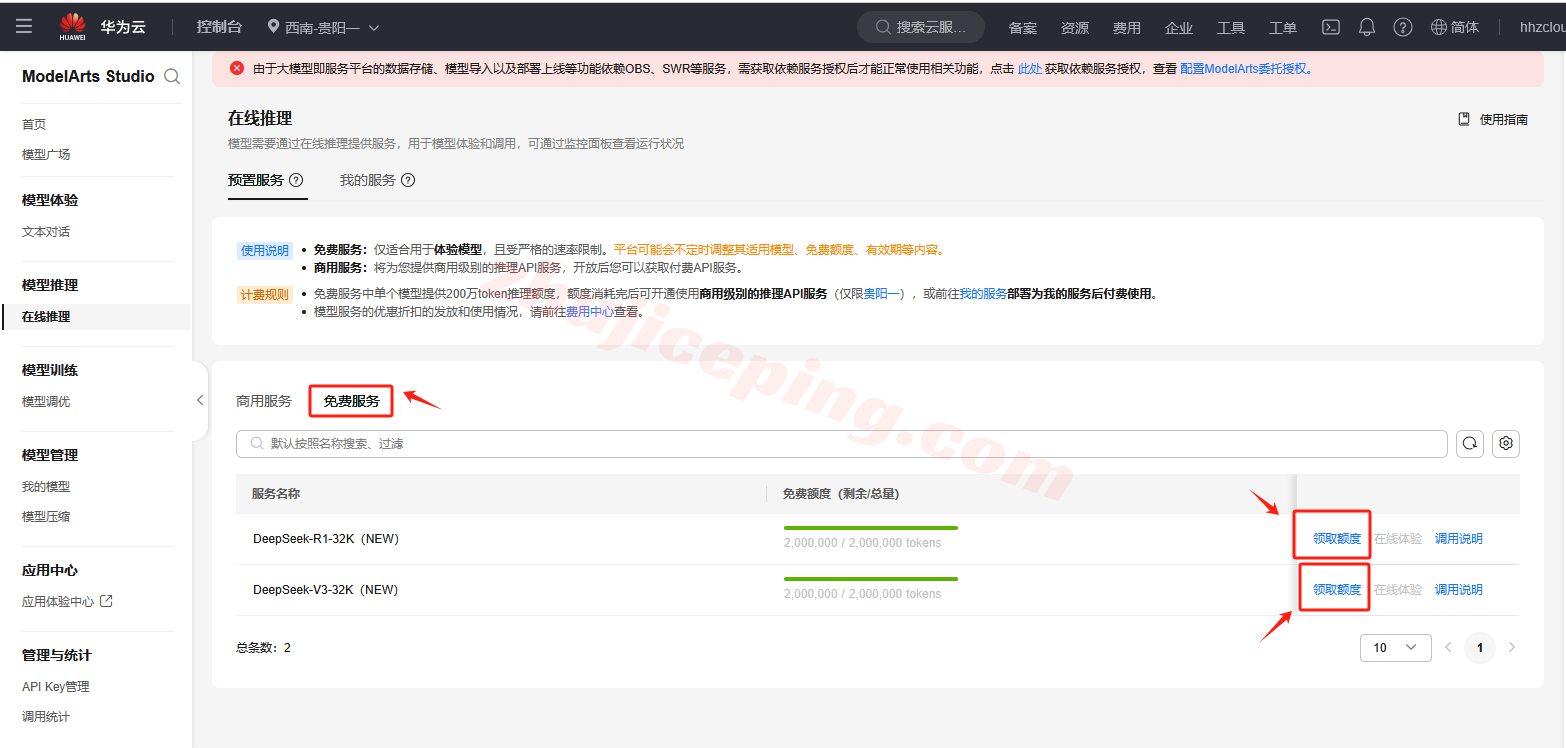Go to previous page arrow

point(1447,647)
